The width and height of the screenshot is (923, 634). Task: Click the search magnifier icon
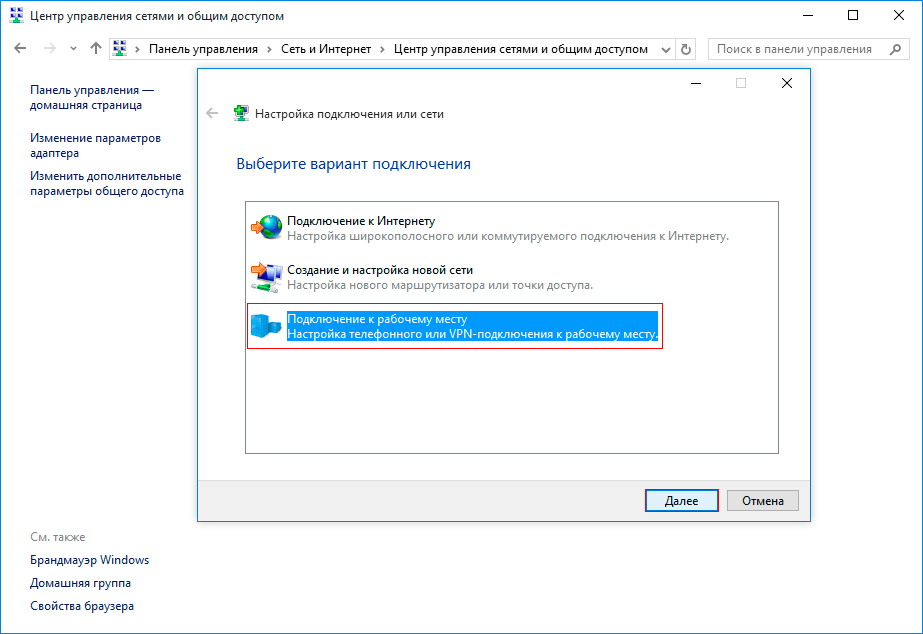coord(895,49)
